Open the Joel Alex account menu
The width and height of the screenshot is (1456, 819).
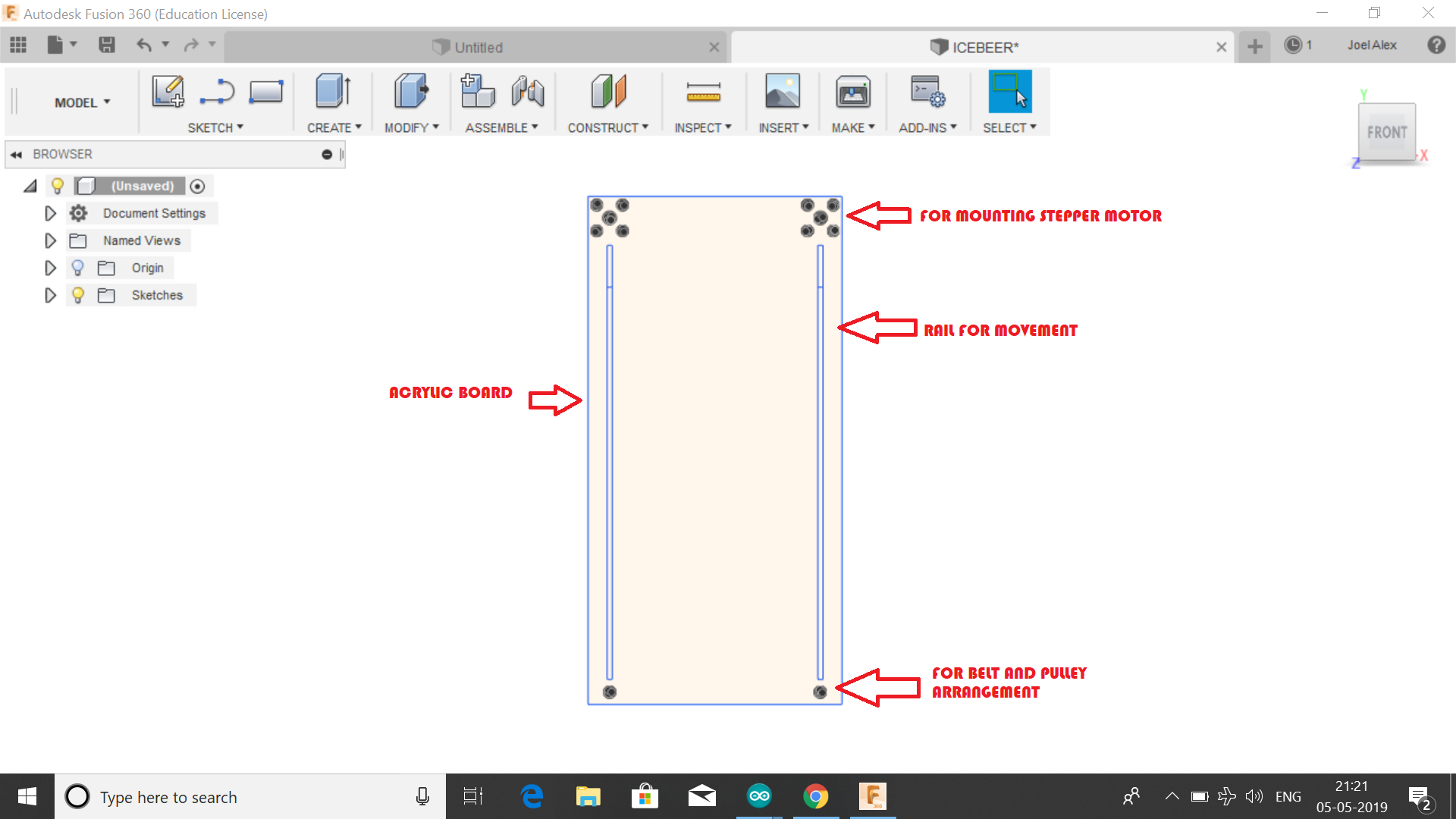pos(1371,45)
